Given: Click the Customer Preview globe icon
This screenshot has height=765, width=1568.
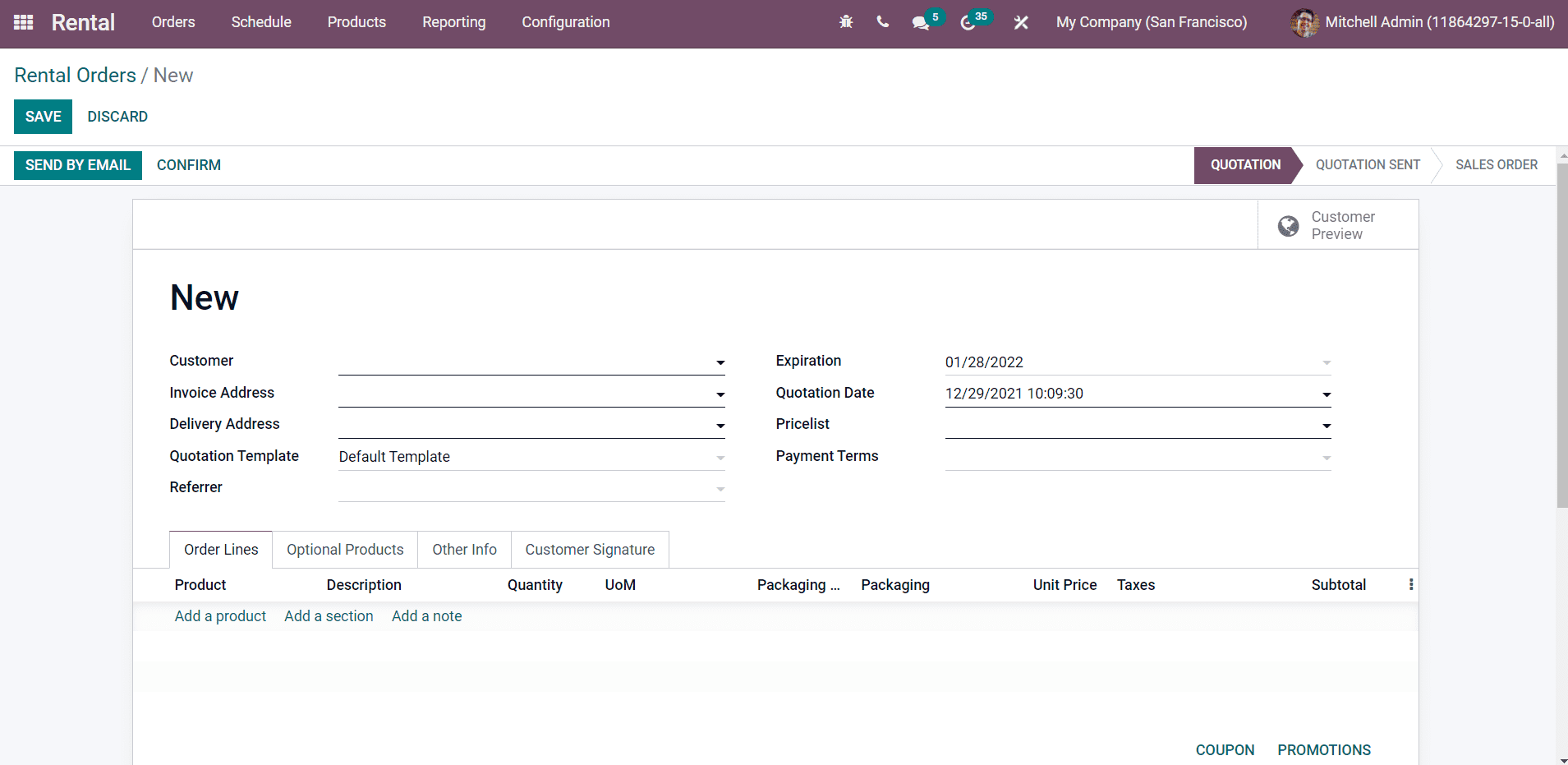Looking at the screenshot, I should tap(1289, 225).
